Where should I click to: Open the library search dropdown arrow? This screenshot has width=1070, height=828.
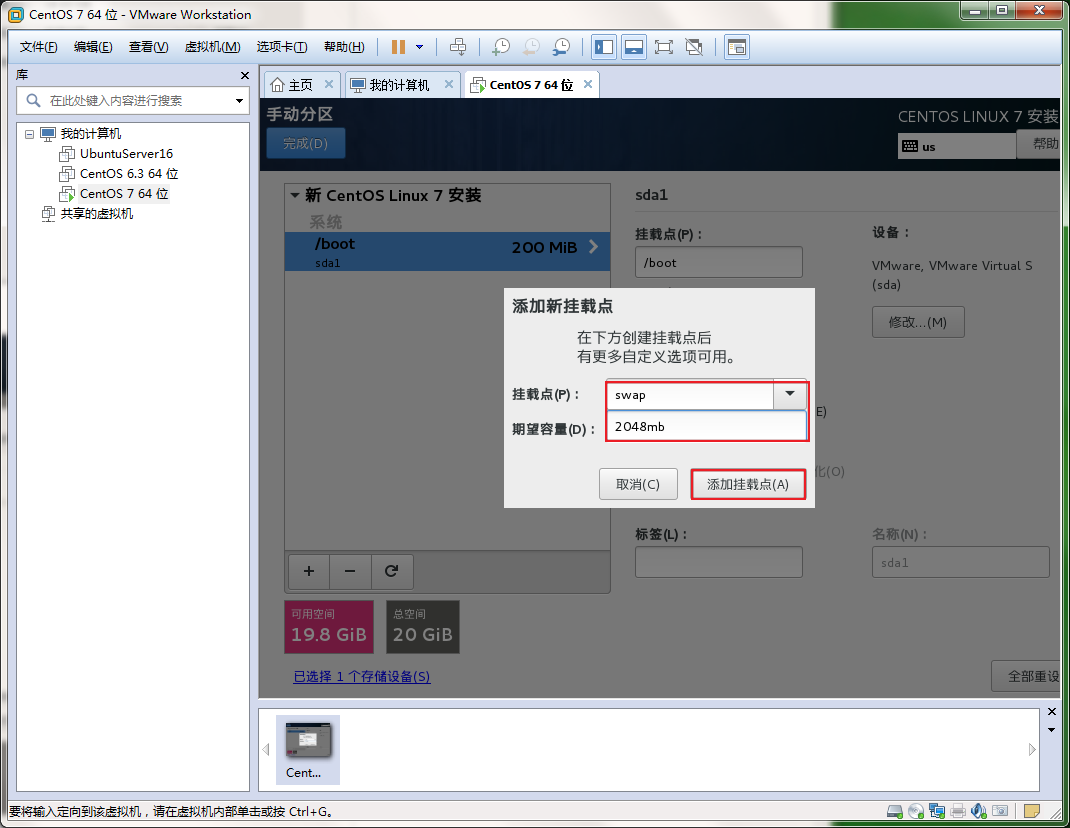pos(240,101)
